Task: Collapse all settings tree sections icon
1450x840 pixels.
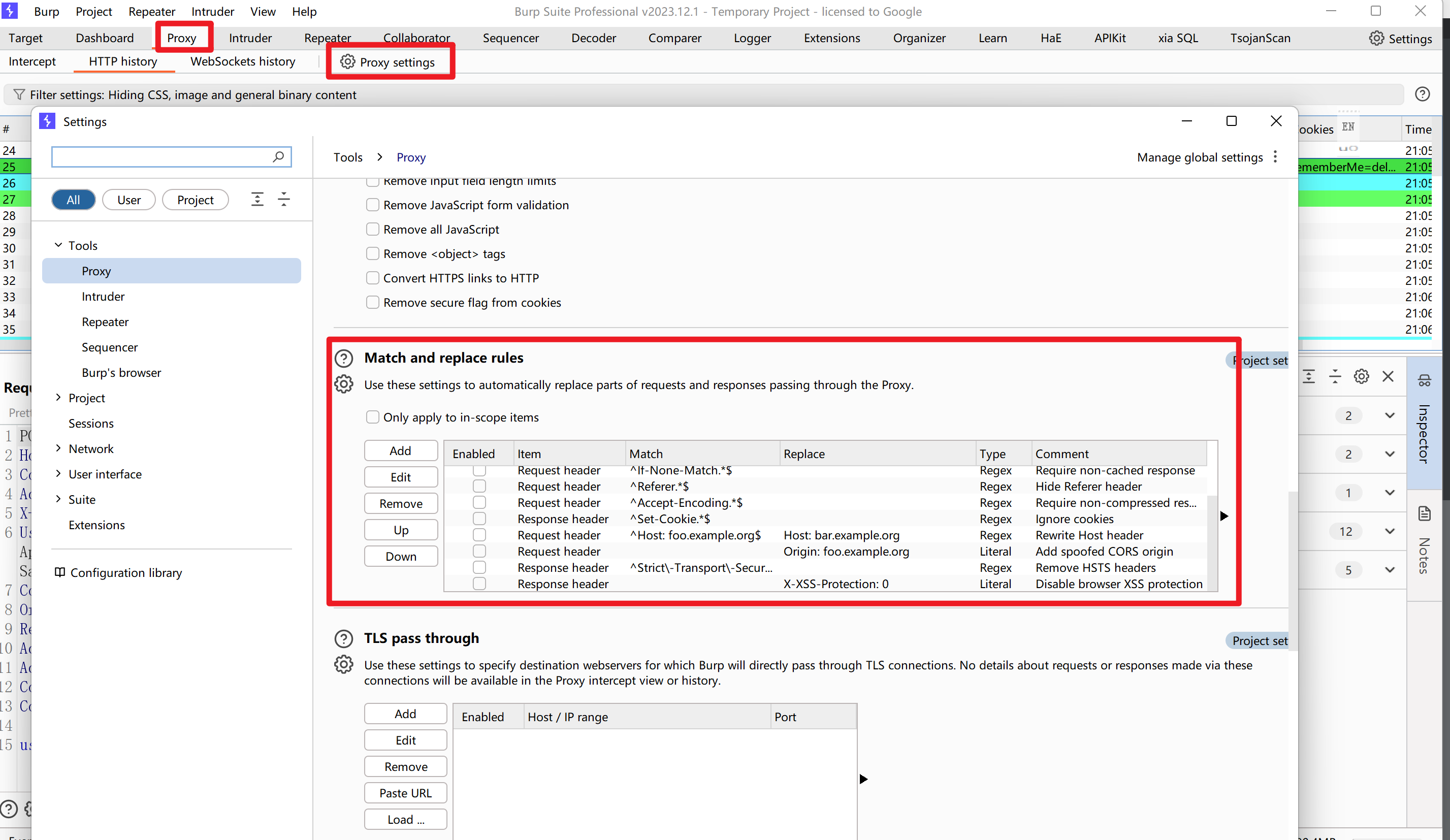Action: point(284,200)
